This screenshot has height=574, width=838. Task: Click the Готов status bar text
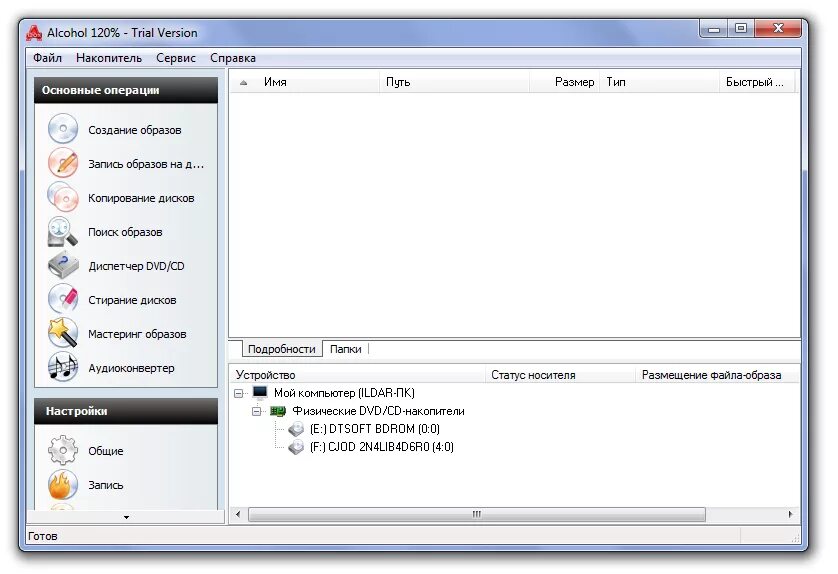click(43, 536)
